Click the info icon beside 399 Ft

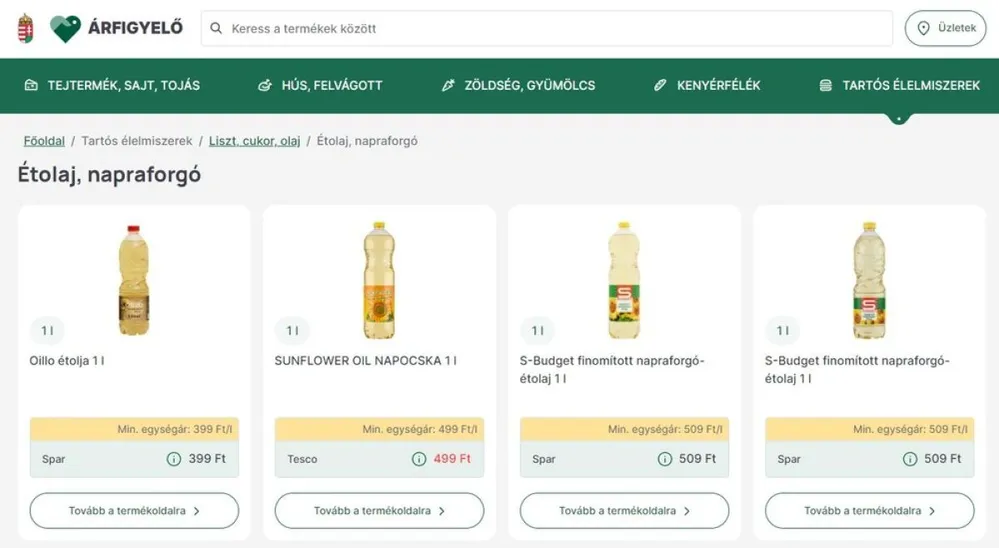pos(174,459)
